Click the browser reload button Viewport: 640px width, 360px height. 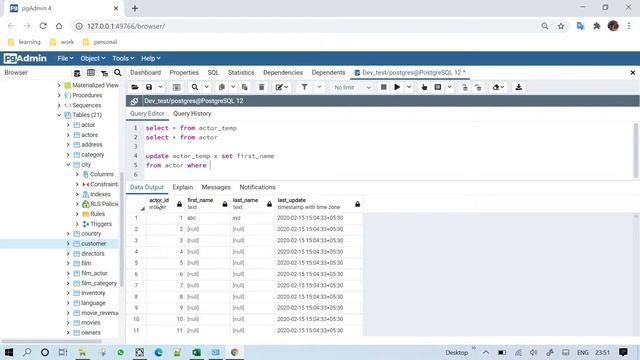43,26
